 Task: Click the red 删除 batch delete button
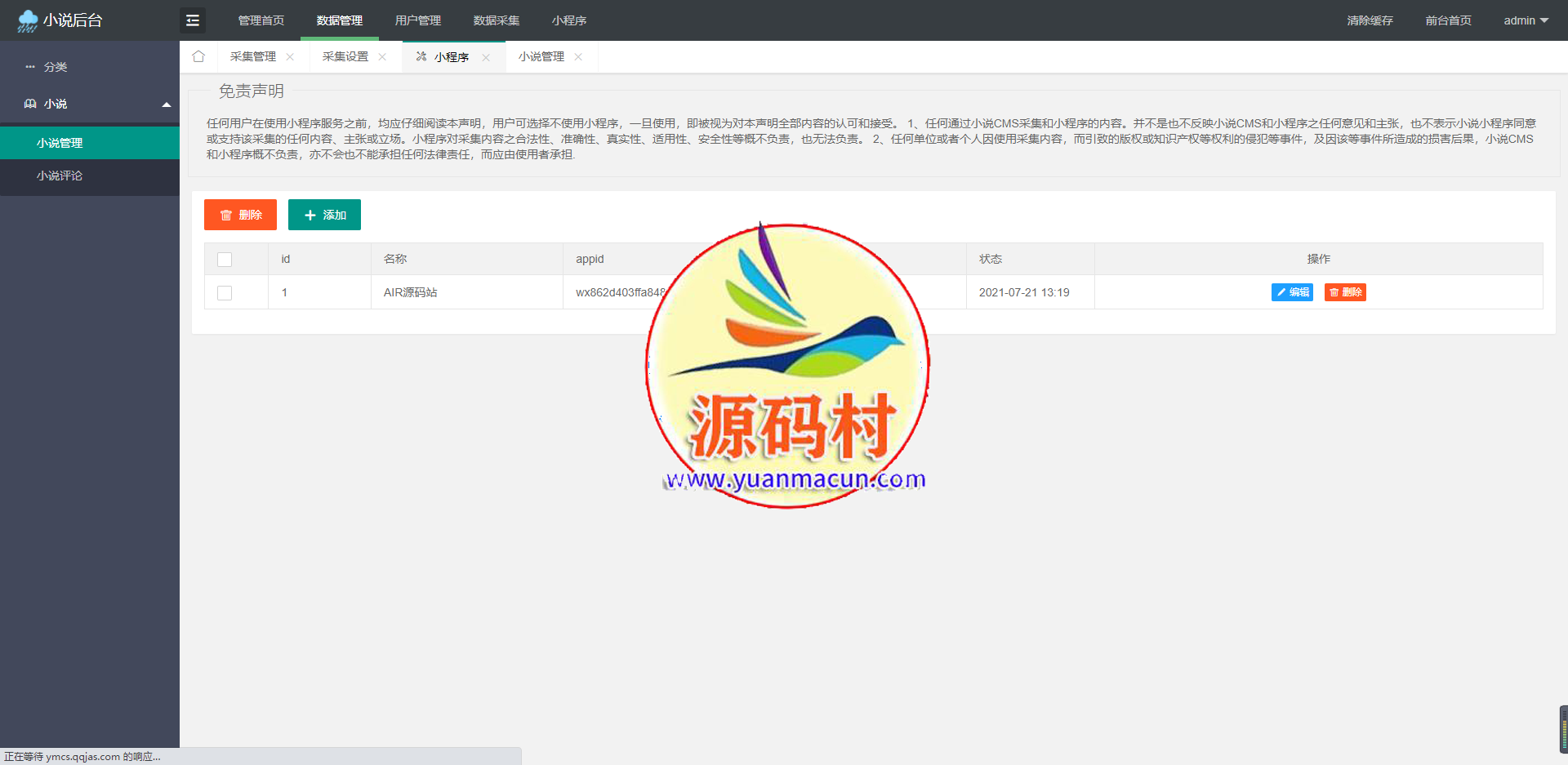[x=240, y=215]
